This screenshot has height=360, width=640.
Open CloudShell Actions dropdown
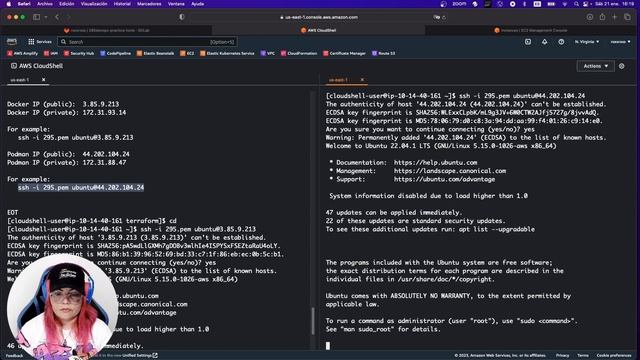[596, 66]
